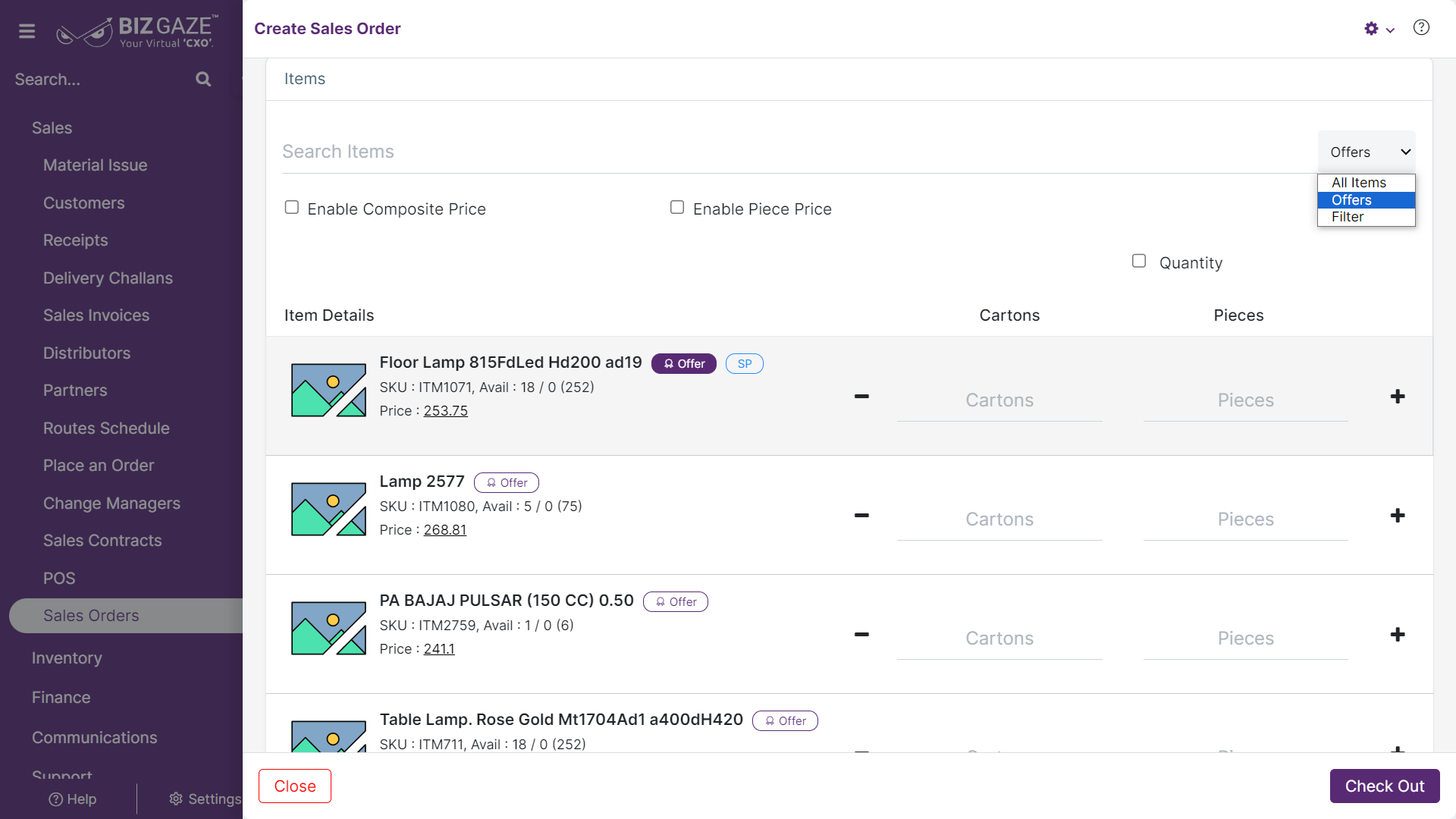The image size is (1456, 819).
Task: Click the price 268.81 link
Action: pyautogui.click(x=445, y=530)
